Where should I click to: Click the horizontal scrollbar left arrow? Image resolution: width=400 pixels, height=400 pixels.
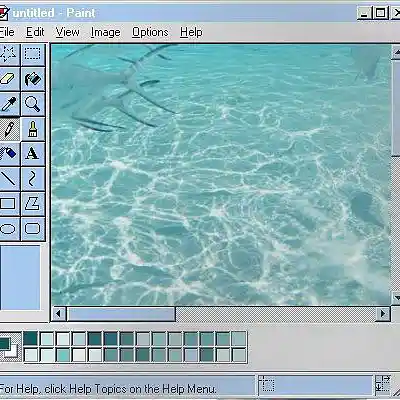point(59,314)
